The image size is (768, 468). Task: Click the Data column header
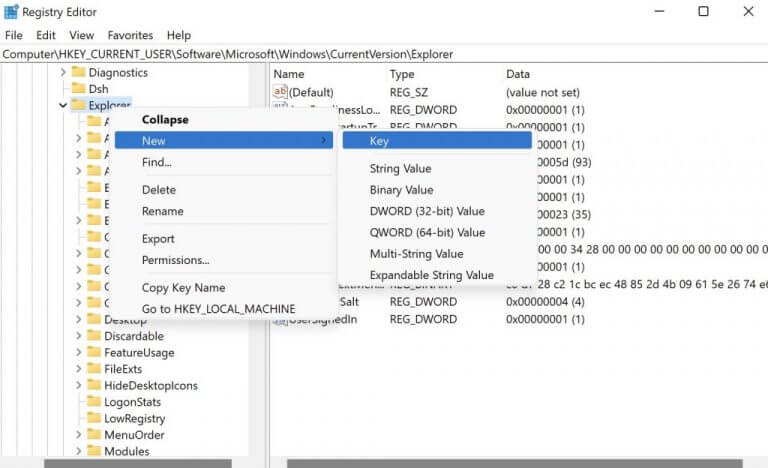(x=518, y=74)
